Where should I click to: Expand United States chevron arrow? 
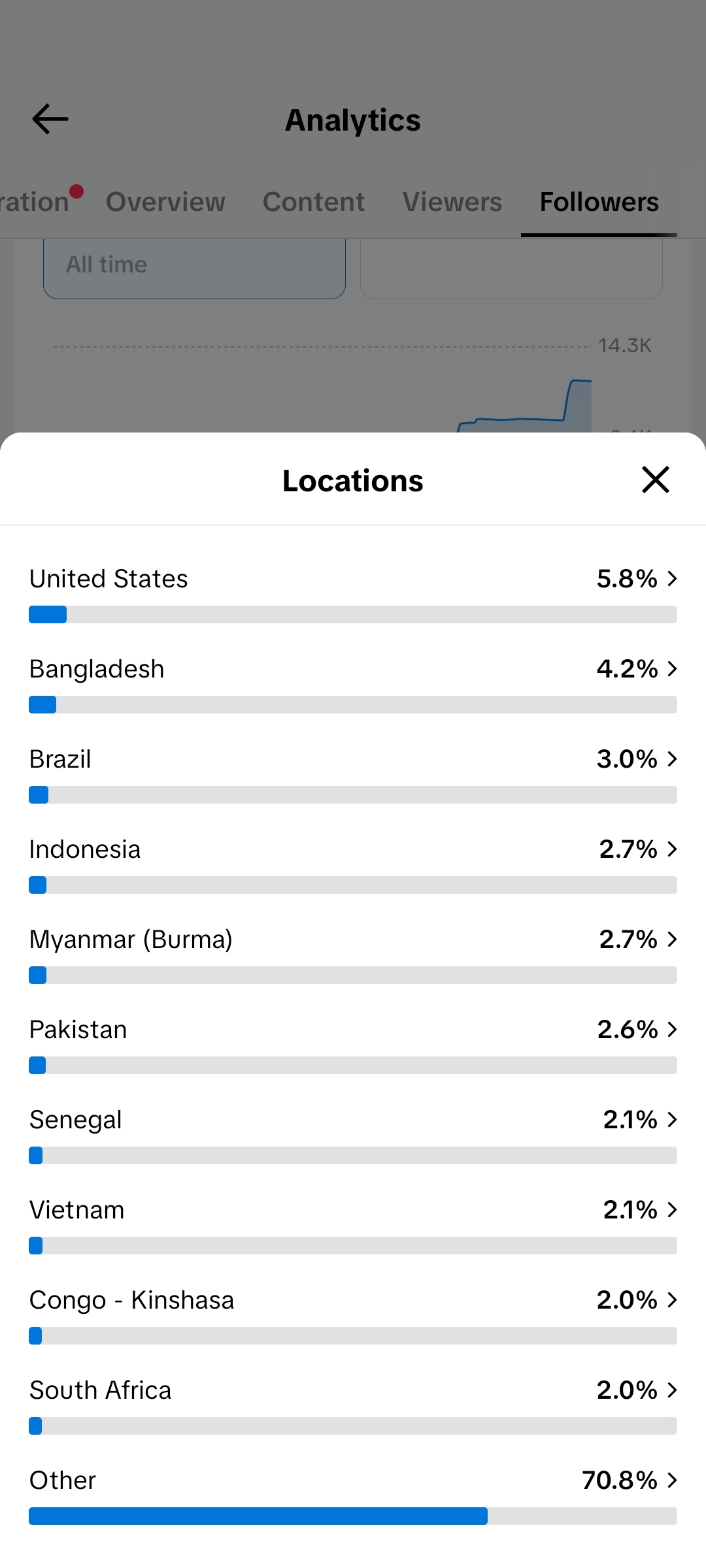pyautogui.click(x=672, y=578)
